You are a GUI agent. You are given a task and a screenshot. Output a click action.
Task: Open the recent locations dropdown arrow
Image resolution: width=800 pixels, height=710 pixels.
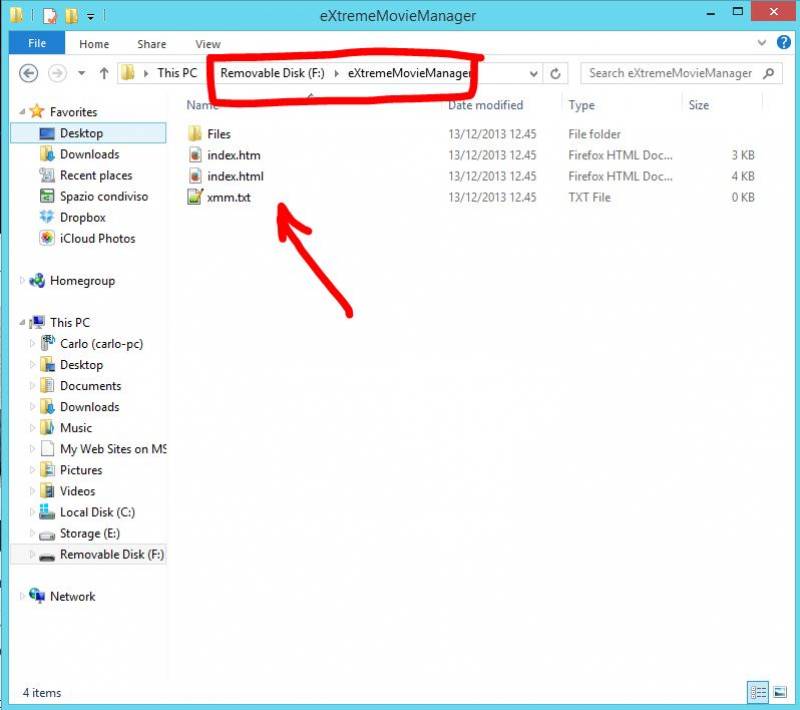click(81, 73)
